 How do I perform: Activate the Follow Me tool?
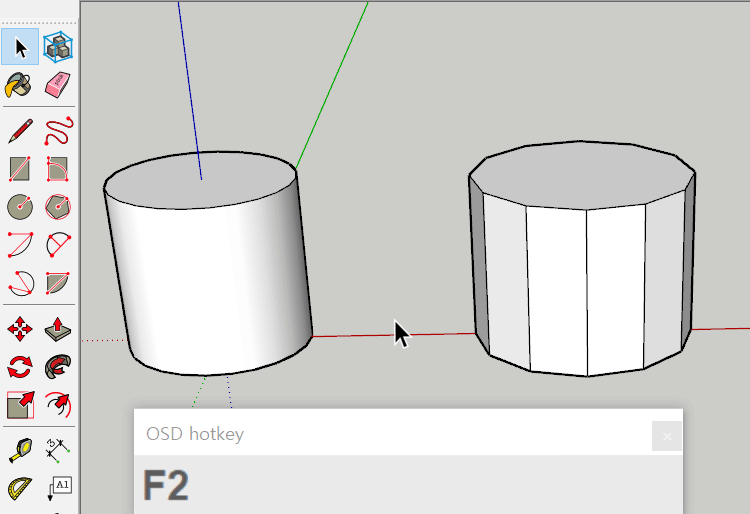click(x=58, y=367)
